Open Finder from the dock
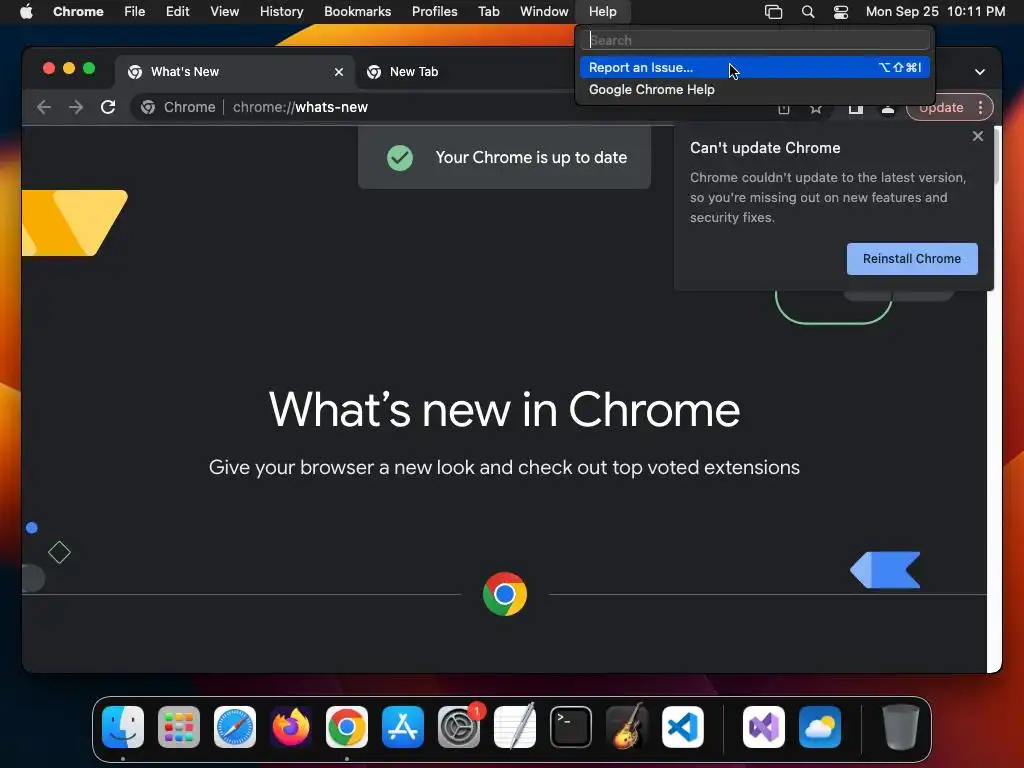The height and width of the screenshot is (768, 1024). pyautogui.click(x=123, y=727)
